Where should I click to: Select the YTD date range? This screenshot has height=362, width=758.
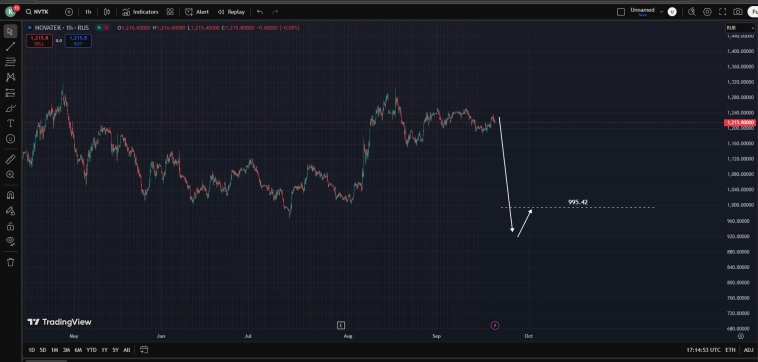click(91, 350)
